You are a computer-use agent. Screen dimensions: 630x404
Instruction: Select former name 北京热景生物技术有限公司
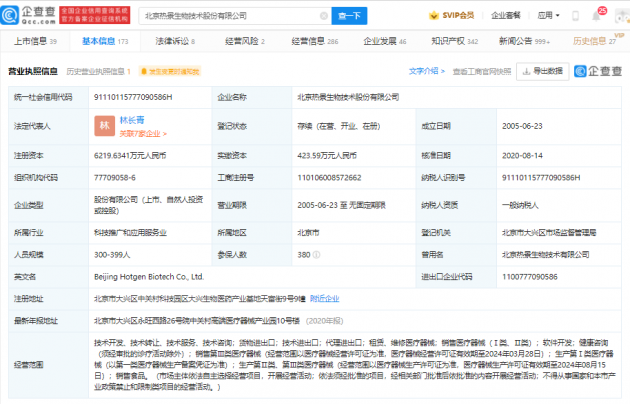(545, 255)
